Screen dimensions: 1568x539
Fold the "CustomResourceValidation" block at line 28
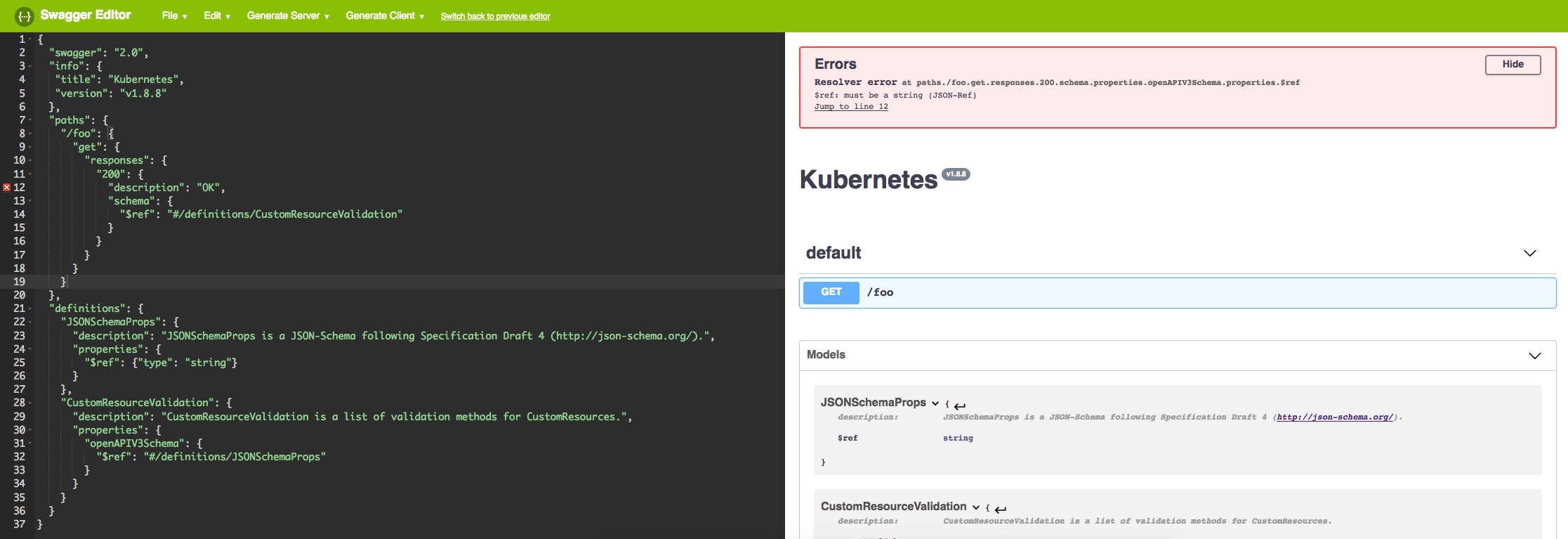click(30, 403)
